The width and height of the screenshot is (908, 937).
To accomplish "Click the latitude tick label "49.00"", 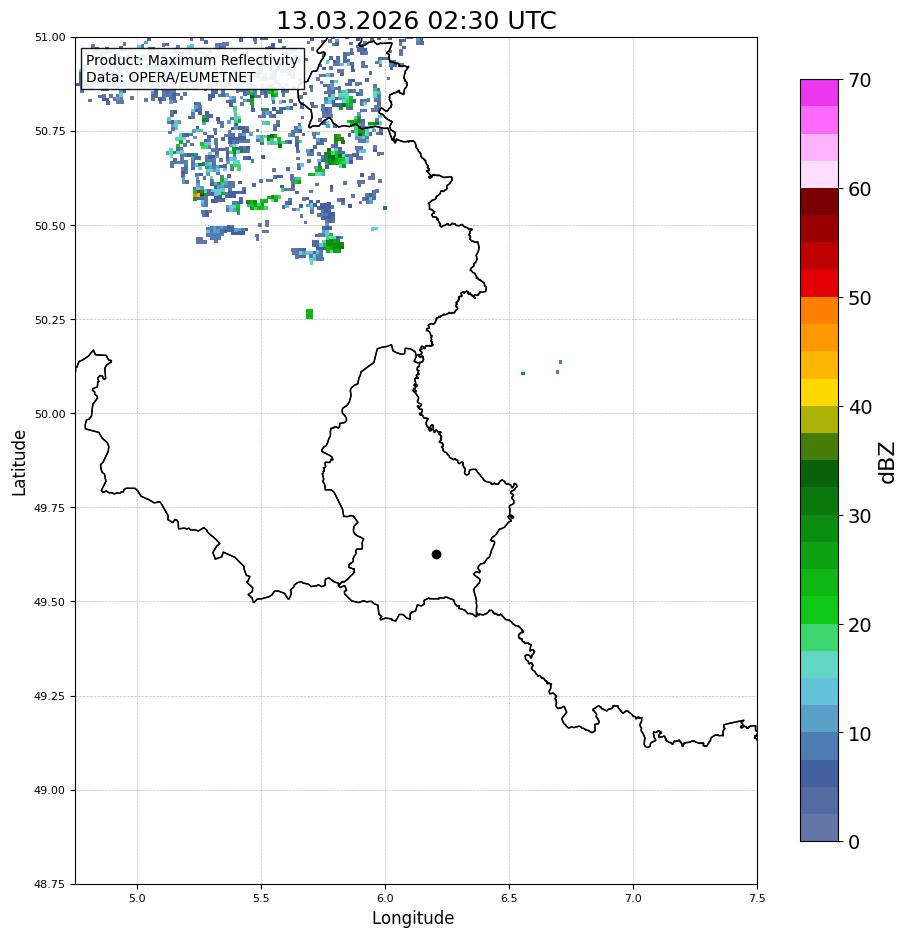I will 50,790.
